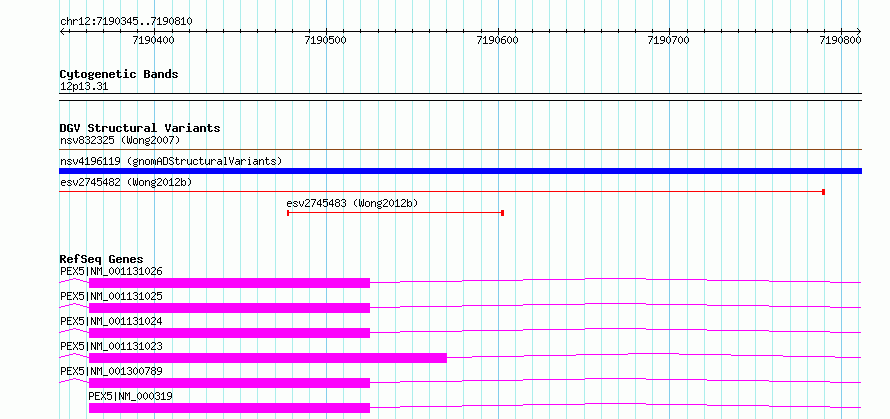Image resolution: width=890 pixels, height=419 pixels.
Task: Open the RefSeq Genes track title
Action: point(102,259)
